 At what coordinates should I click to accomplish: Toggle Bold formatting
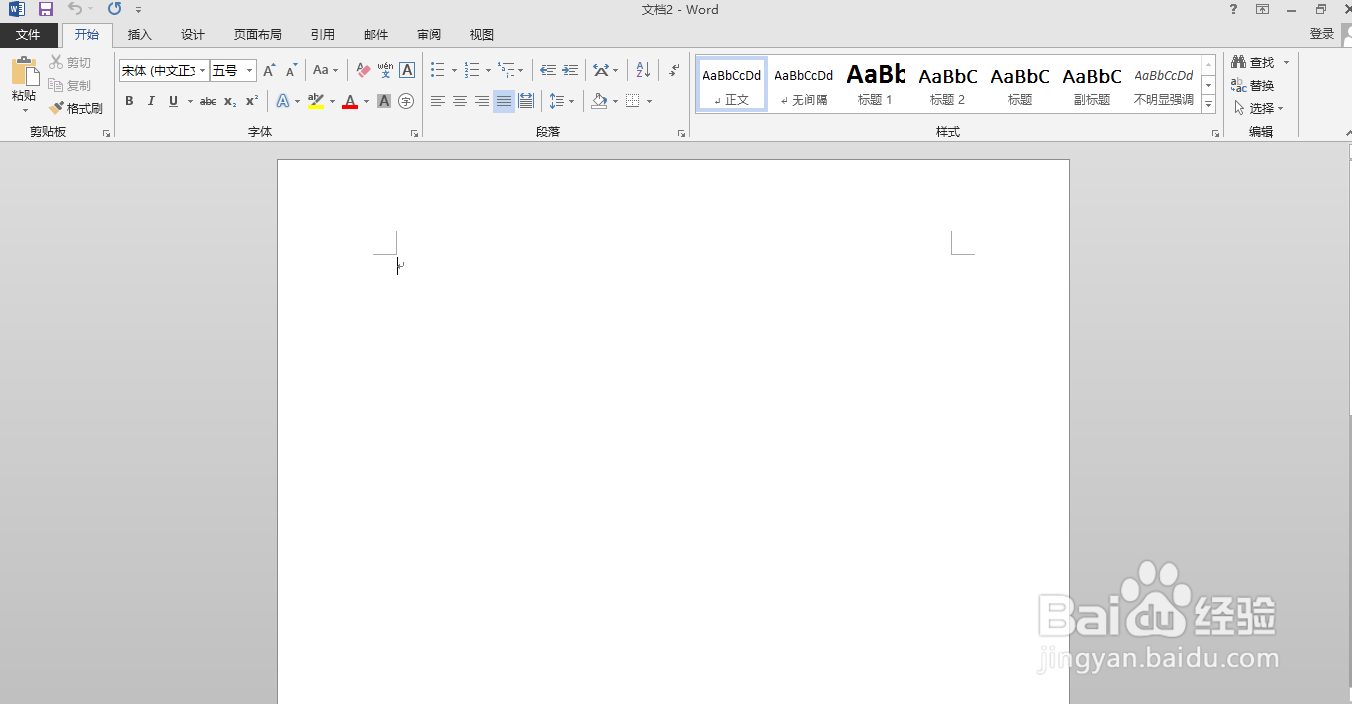click(129, 101)
